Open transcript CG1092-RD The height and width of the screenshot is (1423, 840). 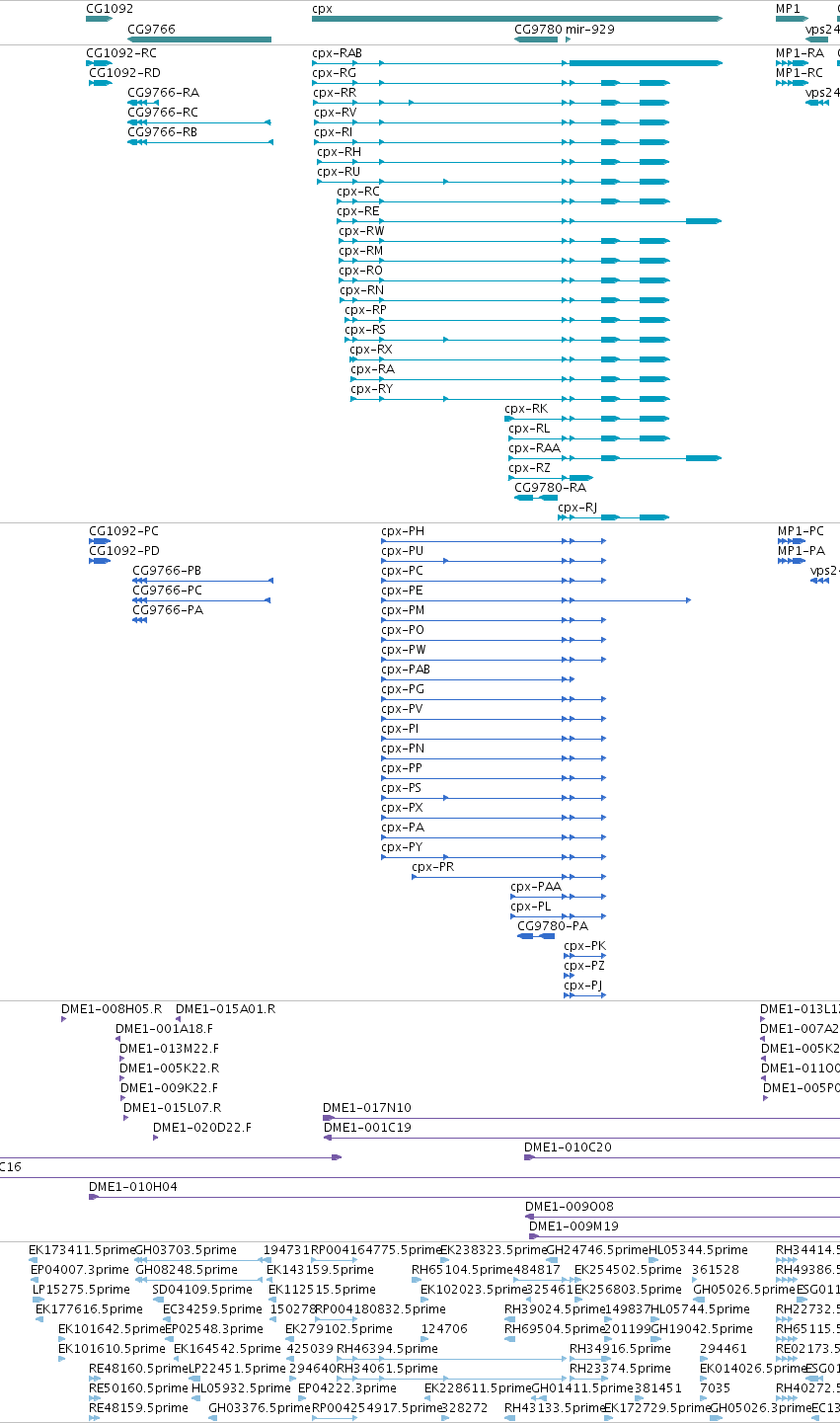coord(124,73)
